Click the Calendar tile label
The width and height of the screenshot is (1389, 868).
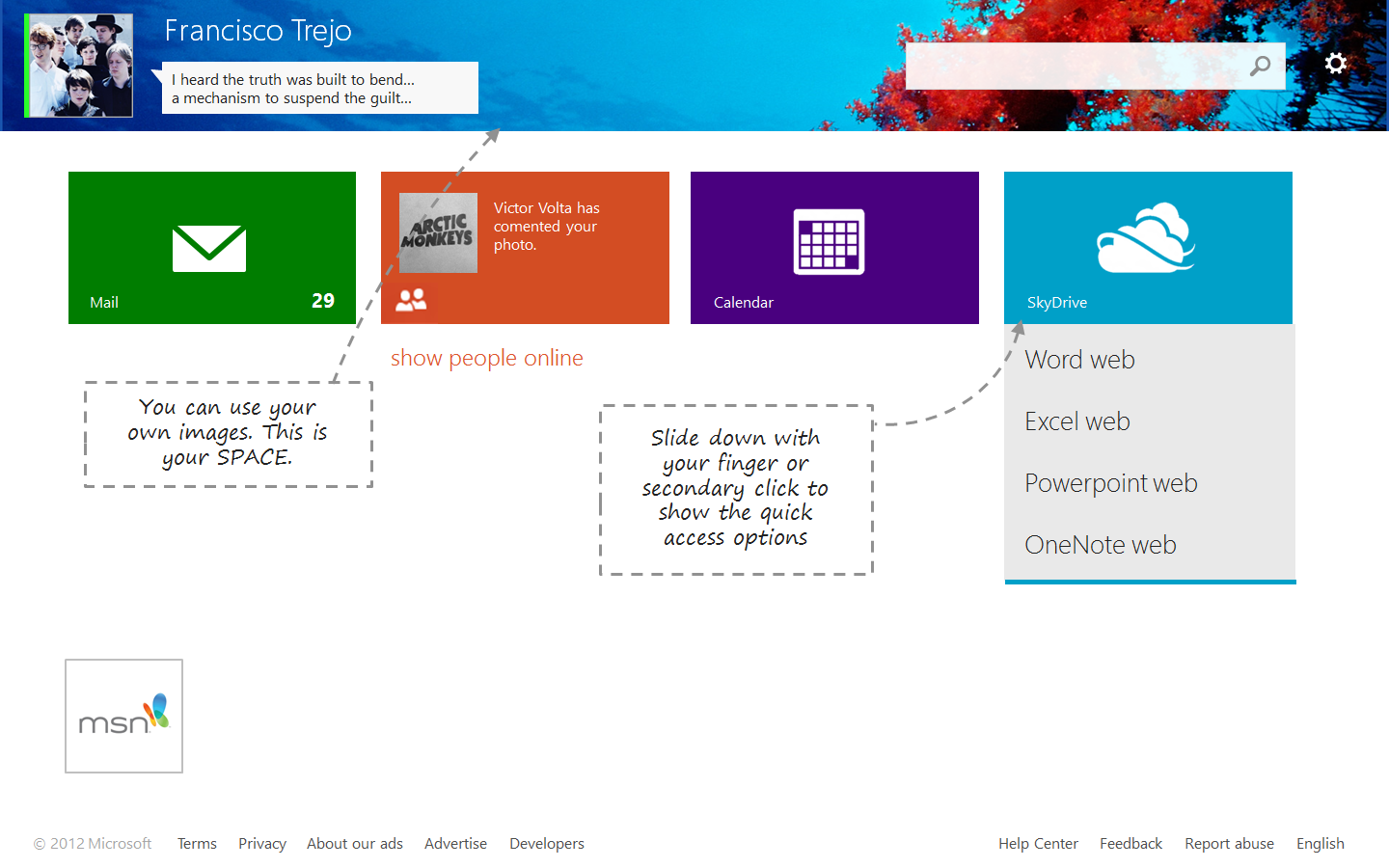(744, 303)
